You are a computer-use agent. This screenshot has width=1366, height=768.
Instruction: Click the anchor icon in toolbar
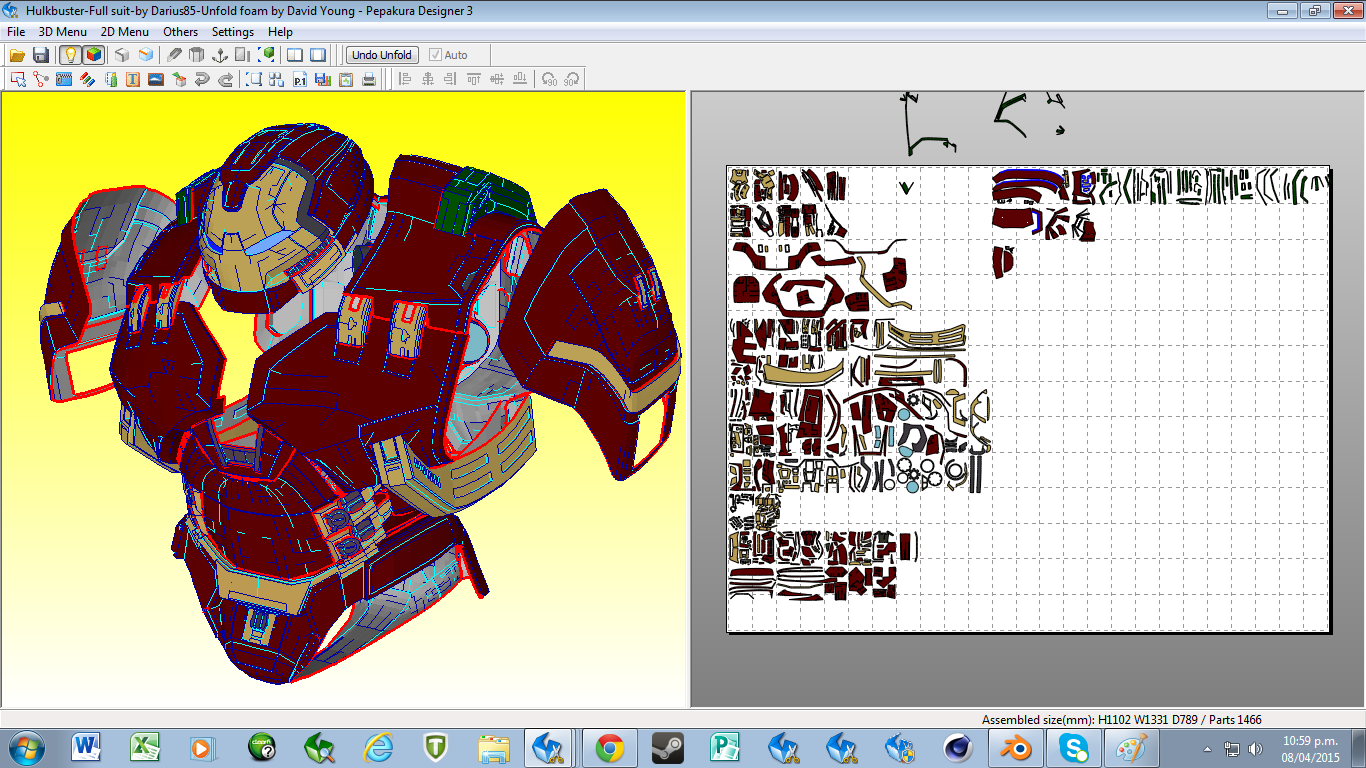point(220,55)
